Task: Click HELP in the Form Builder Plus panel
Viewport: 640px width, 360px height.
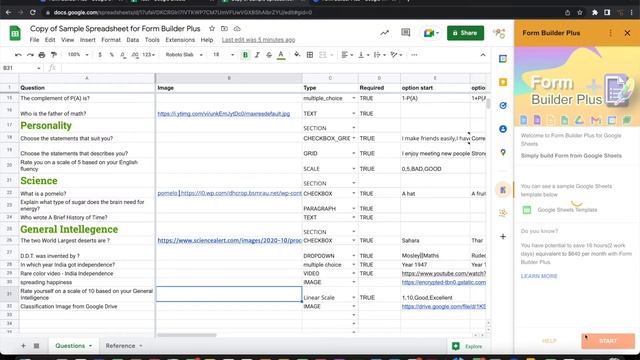Action: [549, 341]
